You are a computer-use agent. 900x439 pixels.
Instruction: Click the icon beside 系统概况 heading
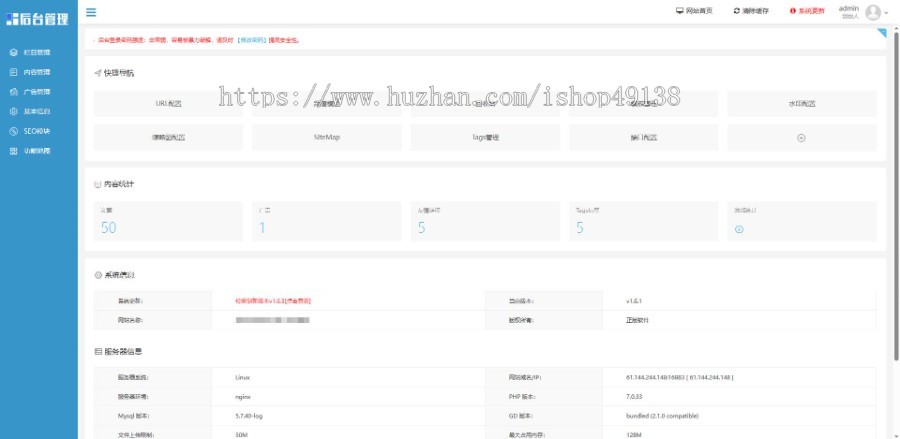click(x=98, y=275)
